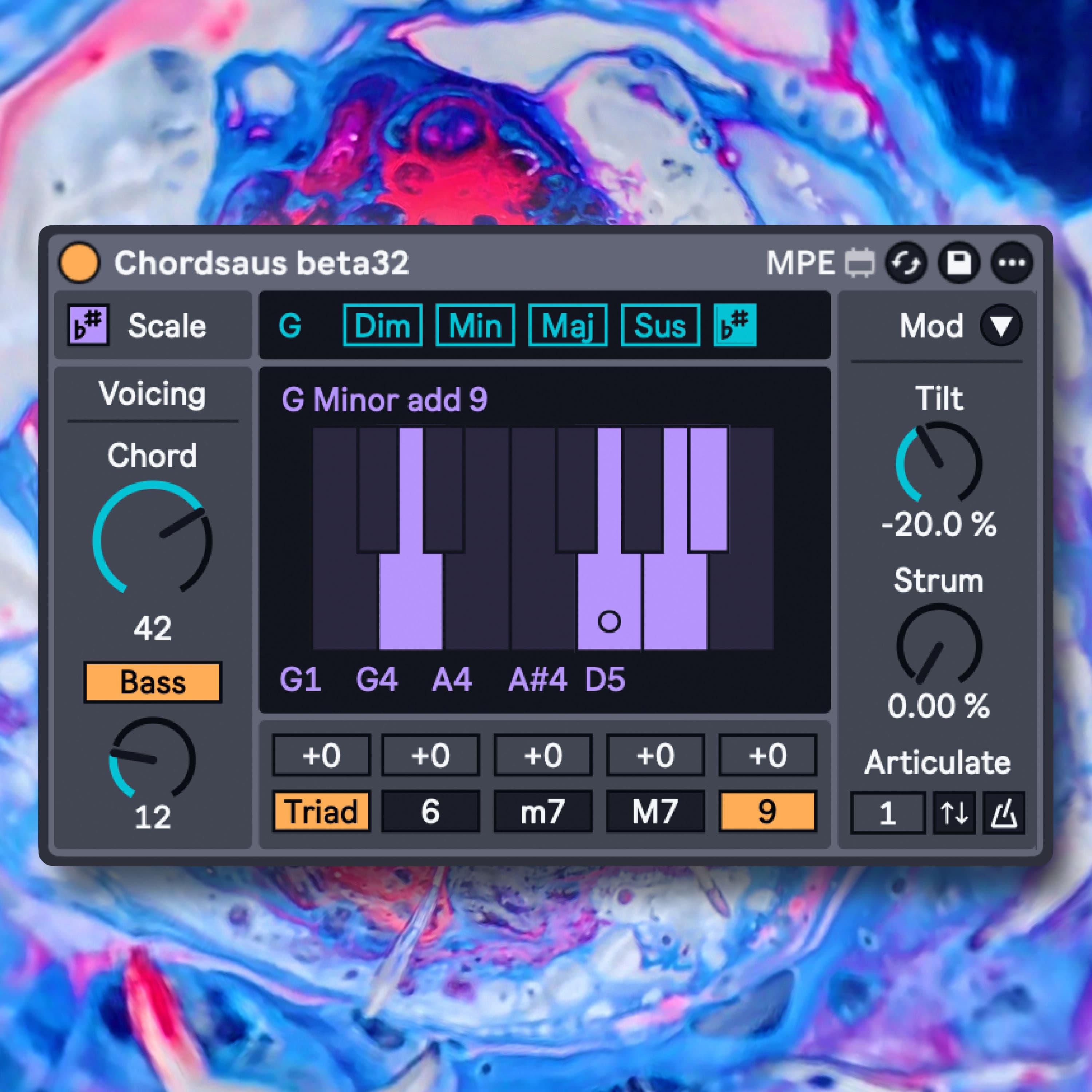Click the Articulate metronome icon
This screenshot has height=1092, width=1092.
tap(1004, 813)
